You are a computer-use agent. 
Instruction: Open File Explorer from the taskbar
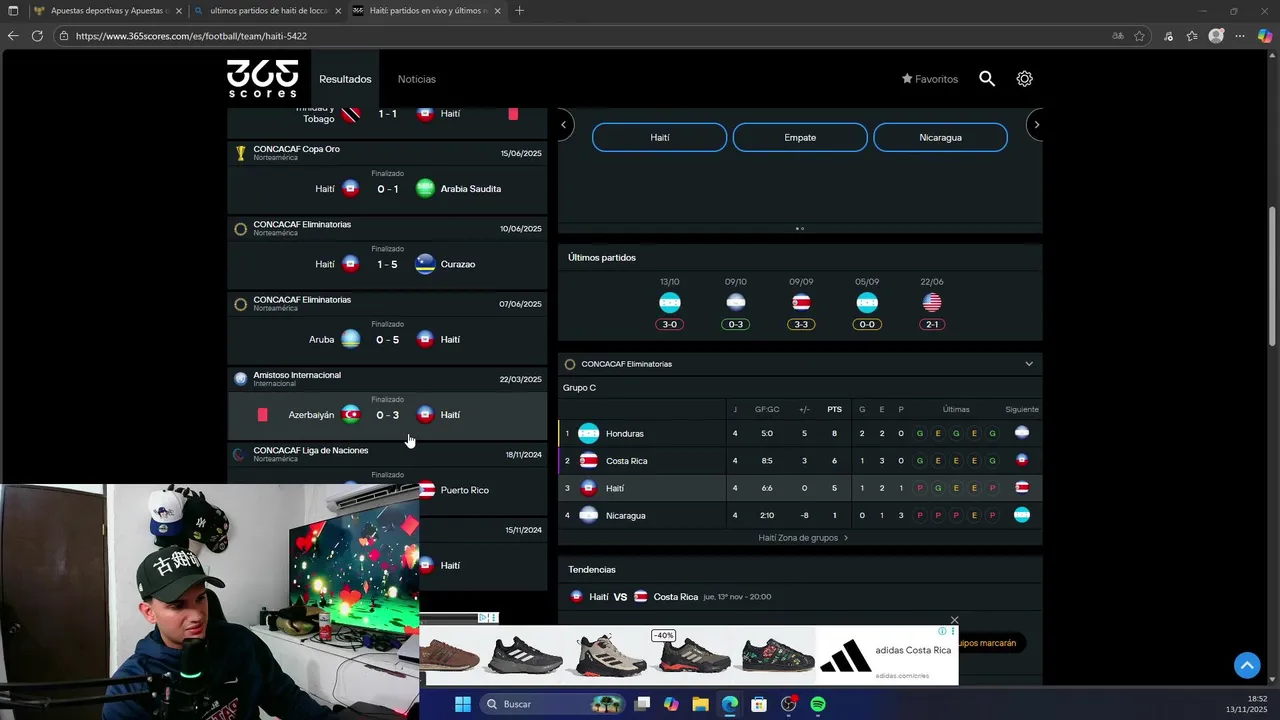700,704
